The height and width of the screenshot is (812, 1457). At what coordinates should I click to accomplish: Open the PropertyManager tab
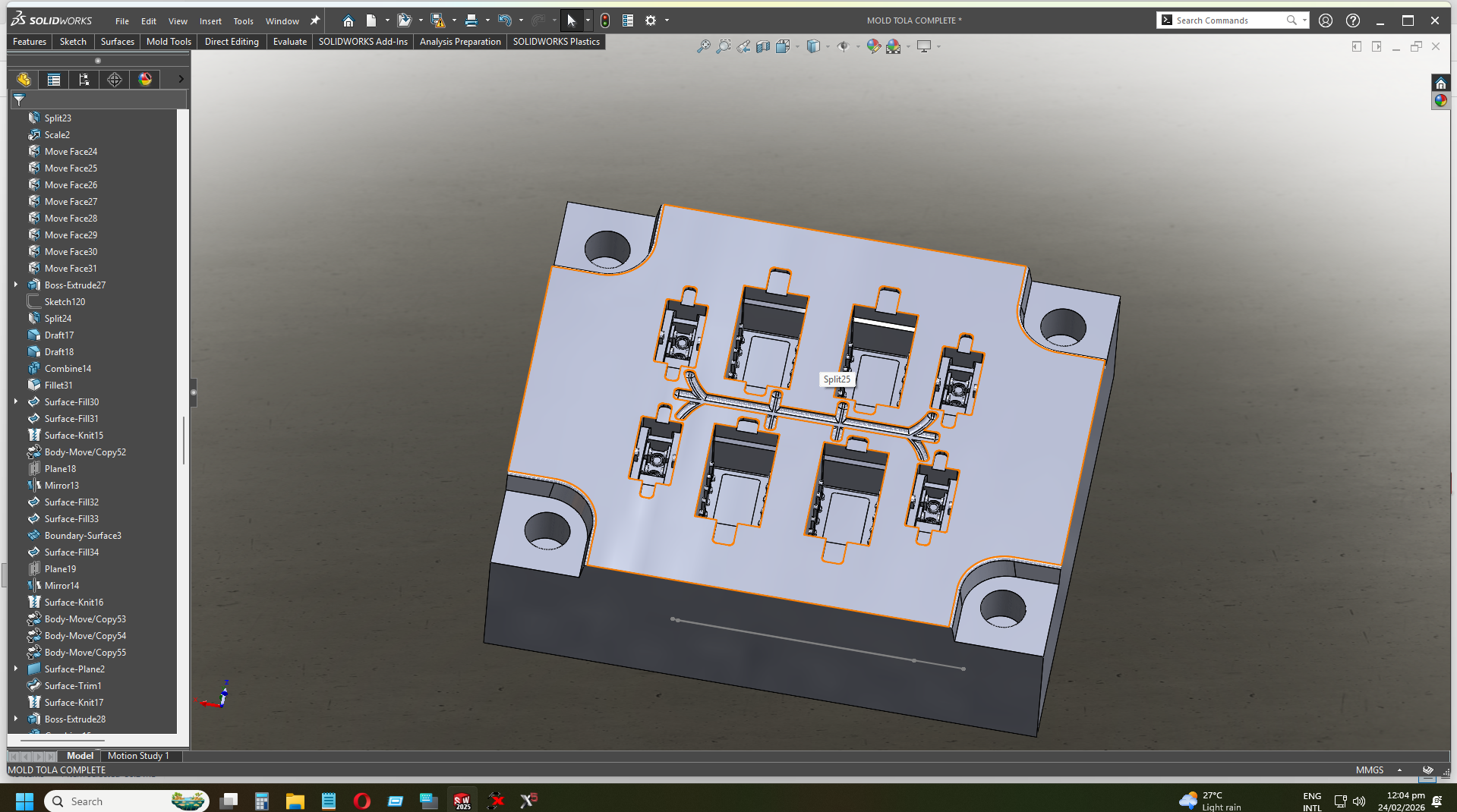click(x=54, y=79)
